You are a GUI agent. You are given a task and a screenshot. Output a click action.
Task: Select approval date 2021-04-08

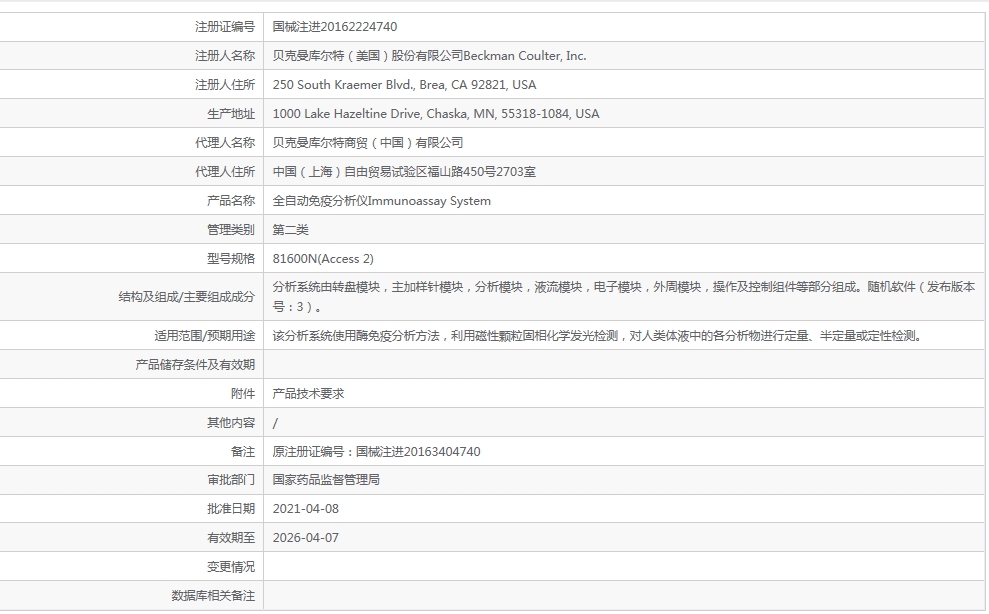pos(306,509)
